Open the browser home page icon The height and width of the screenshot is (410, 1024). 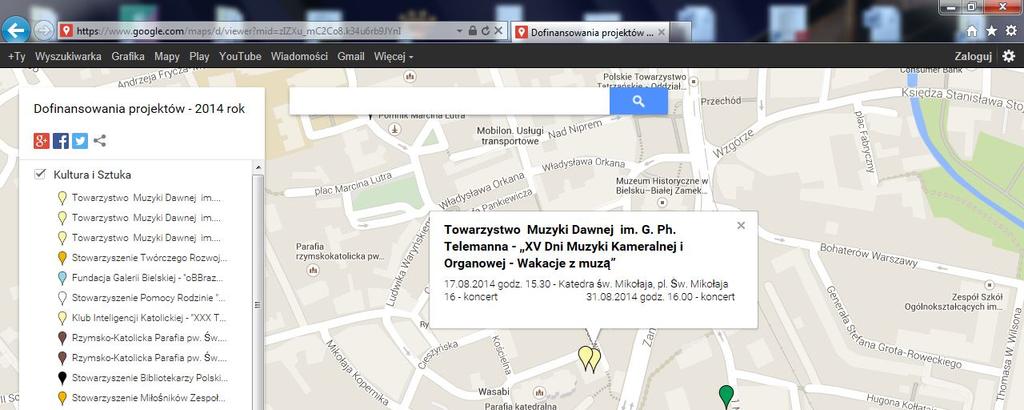coord(972,31)
